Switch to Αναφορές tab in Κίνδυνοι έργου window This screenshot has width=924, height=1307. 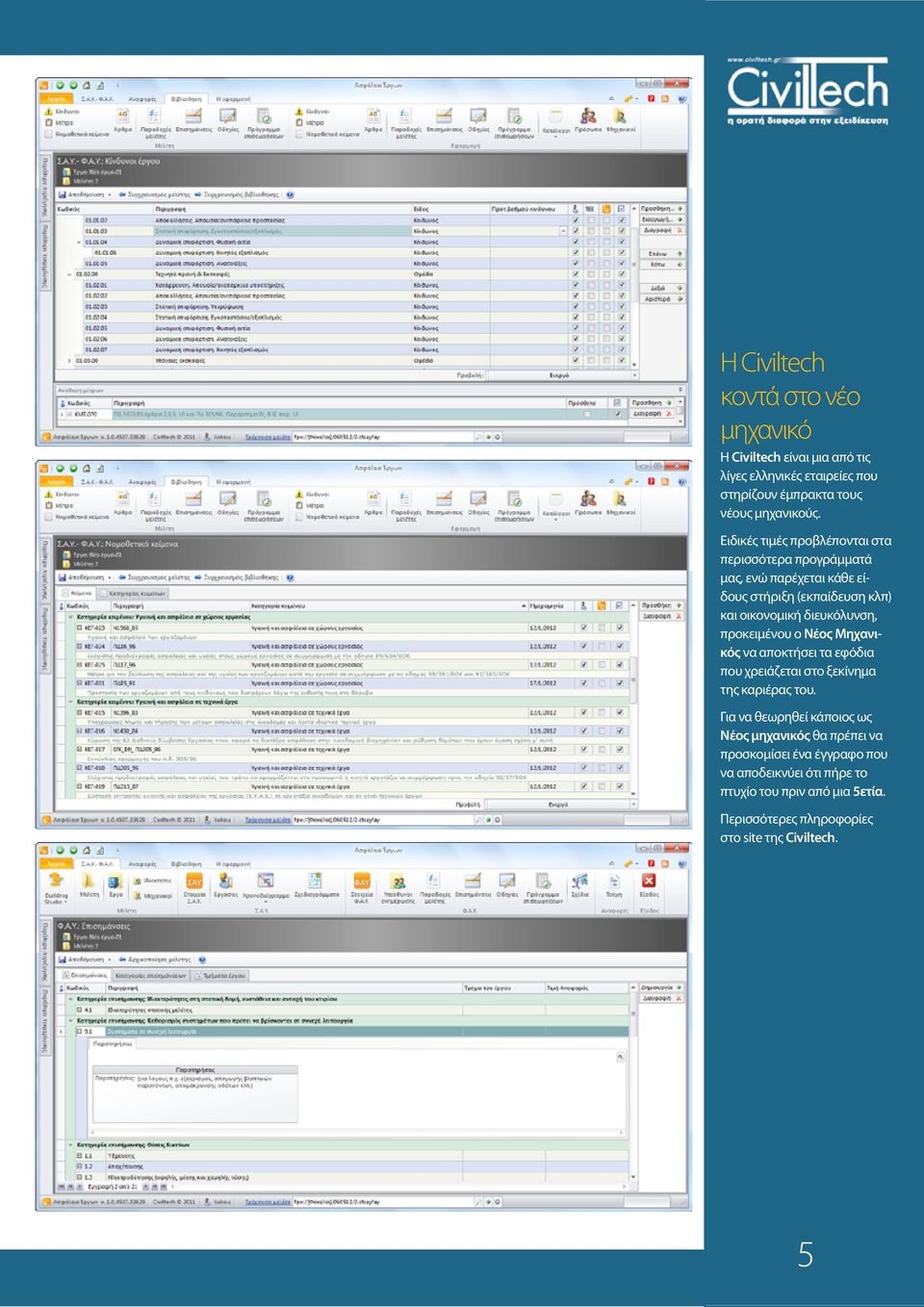[x=142, y=99]
